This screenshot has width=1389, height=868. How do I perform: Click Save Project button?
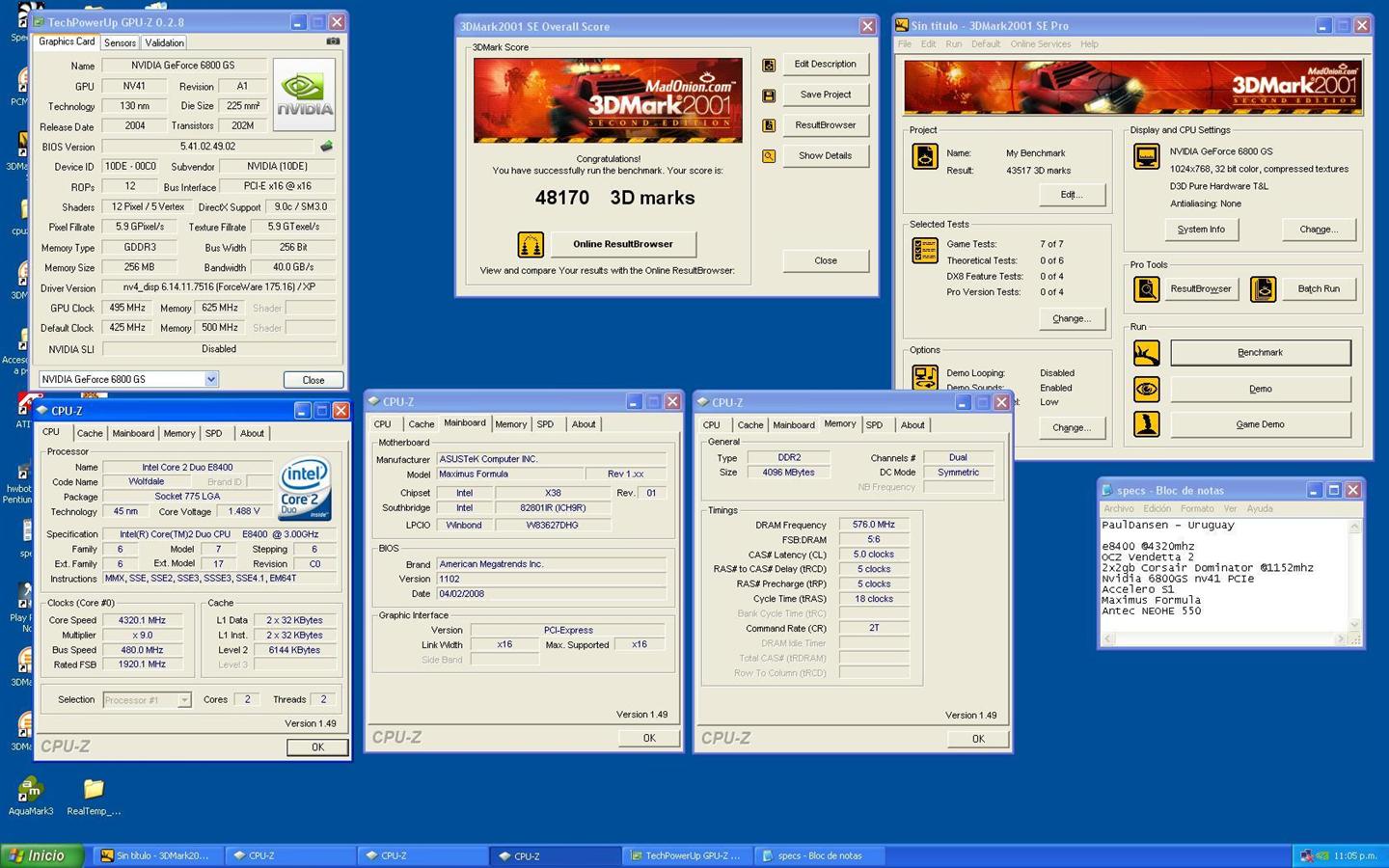(x=826, y=95)
